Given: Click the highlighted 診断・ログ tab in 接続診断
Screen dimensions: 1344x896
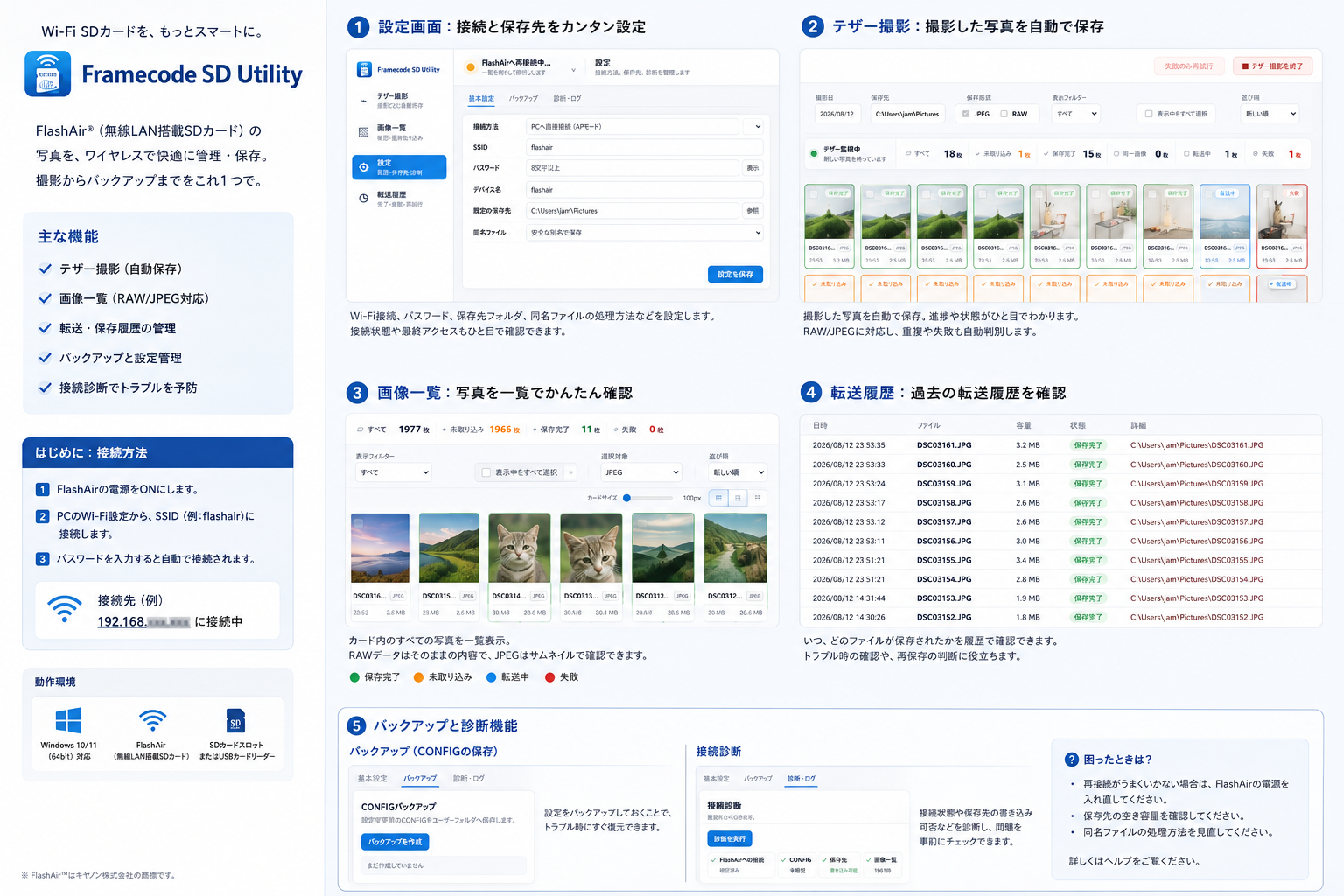Looking at the screenshot, I should click(801, 779).
